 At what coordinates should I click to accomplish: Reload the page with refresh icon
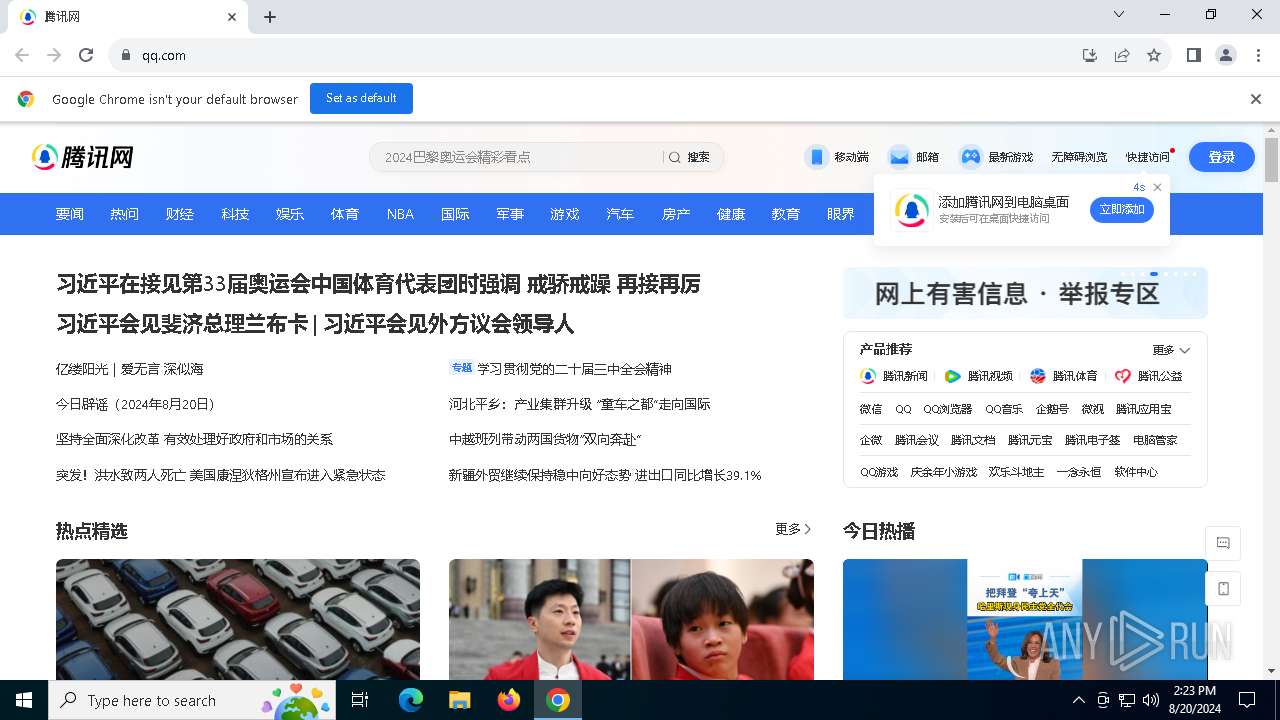click(x=86, y=55)
